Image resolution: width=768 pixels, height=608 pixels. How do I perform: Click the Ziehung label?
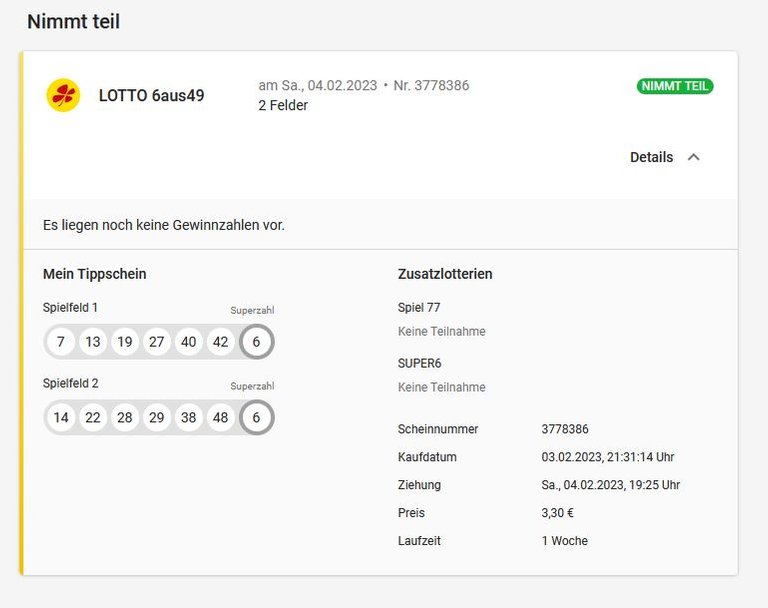click(x=419, y=485)
